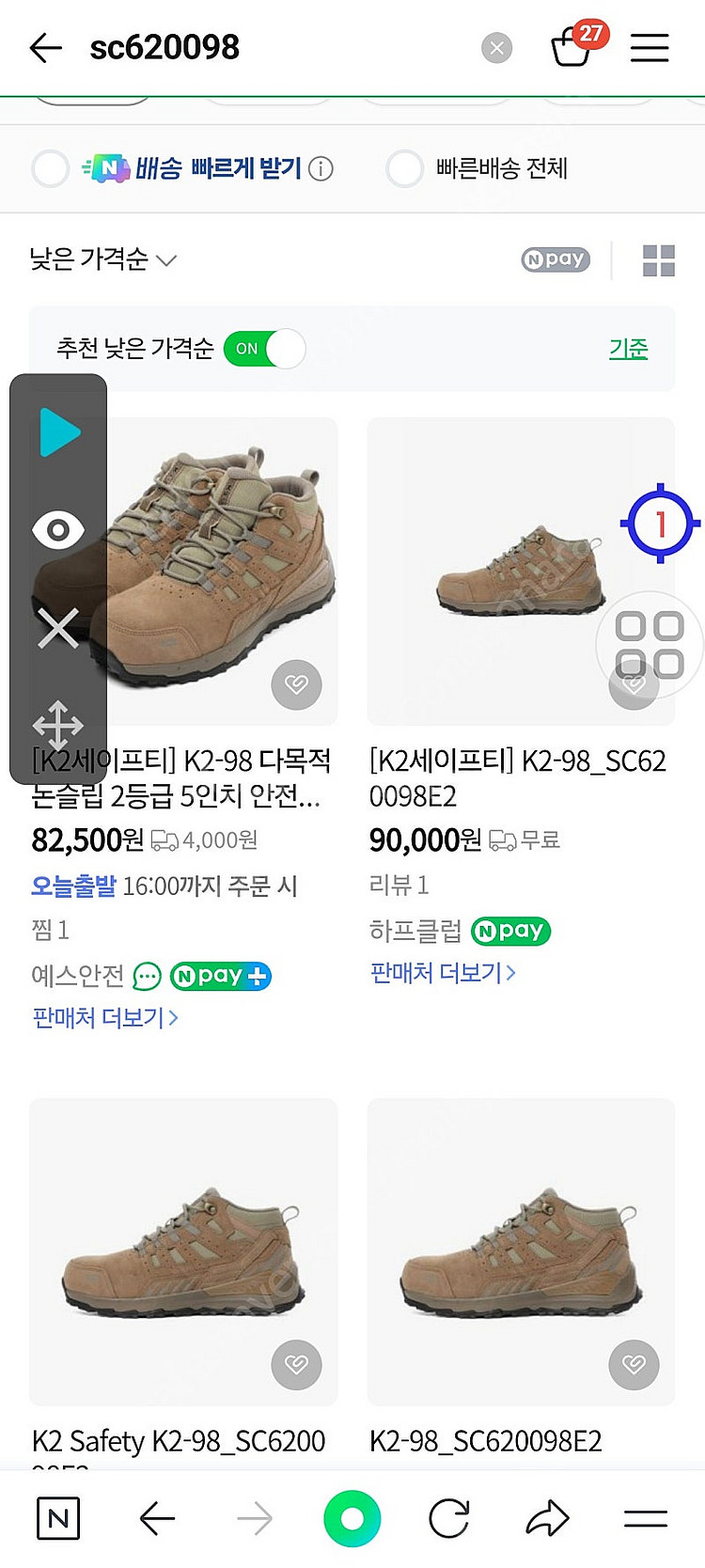Switch to grid view layout
Viewport: 705px width, 1568px height.
tap(658, 260)
